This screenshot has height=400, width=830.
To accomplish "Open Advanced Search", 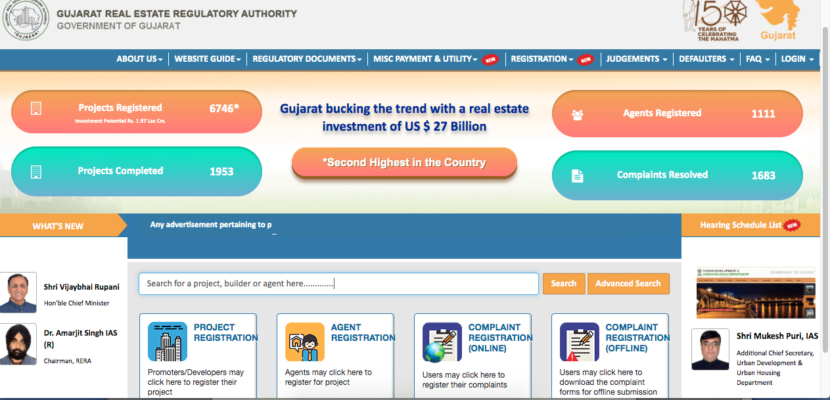I will [628, 284].
